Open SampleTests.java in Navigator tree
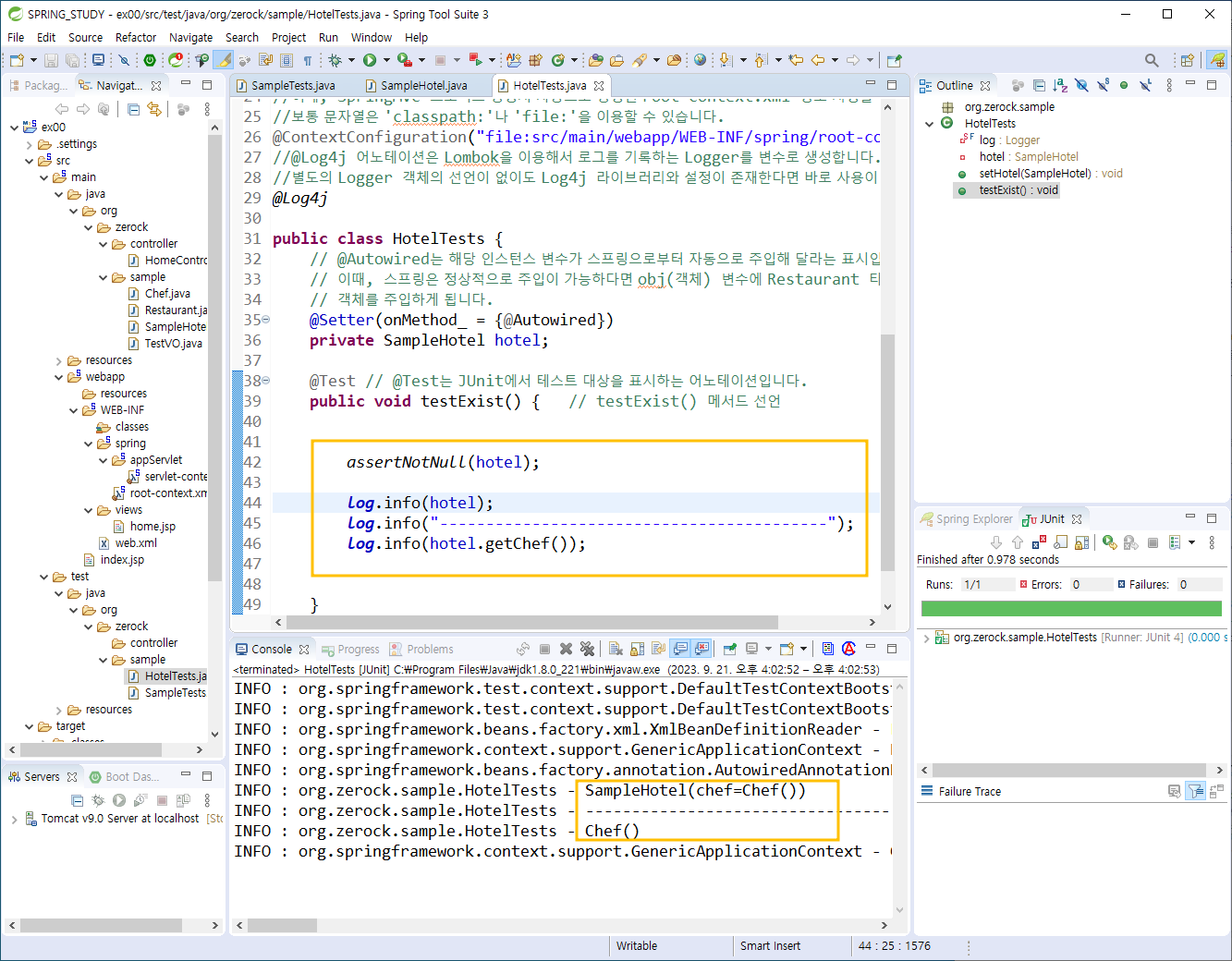The width and height of the screenshot is (1232, 961). (x=176, y=693)
